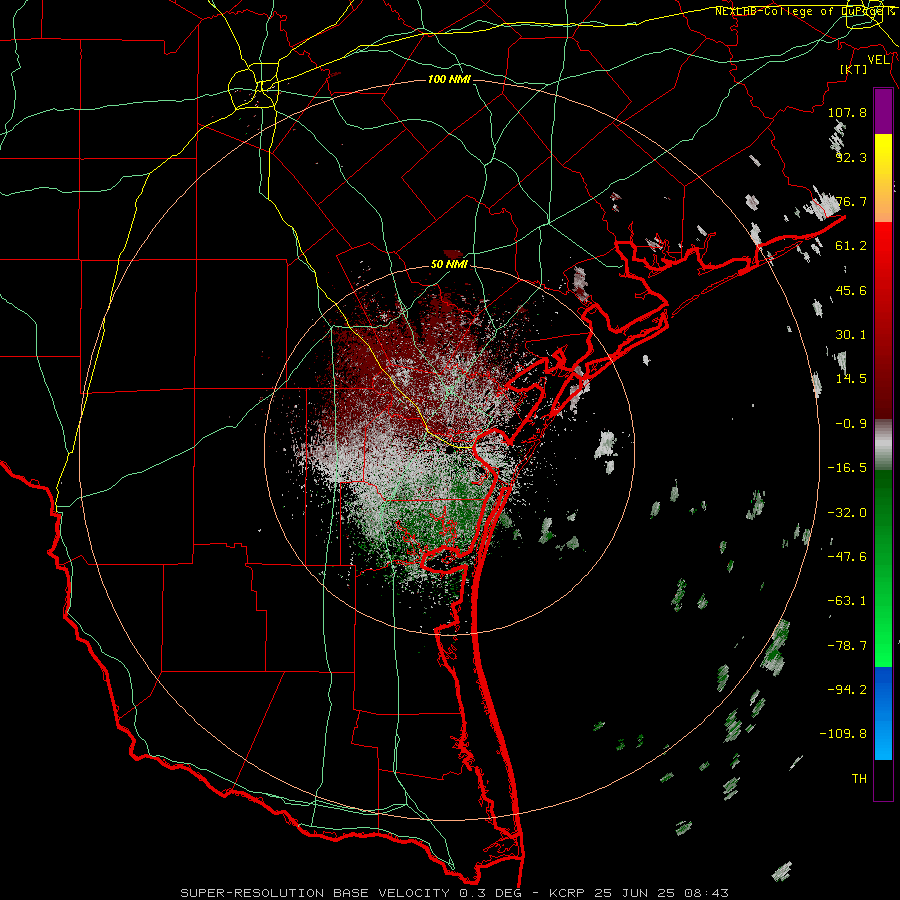Click the TH legend label
The width and height of the screenshot is (900, 900).
[859, 779]
